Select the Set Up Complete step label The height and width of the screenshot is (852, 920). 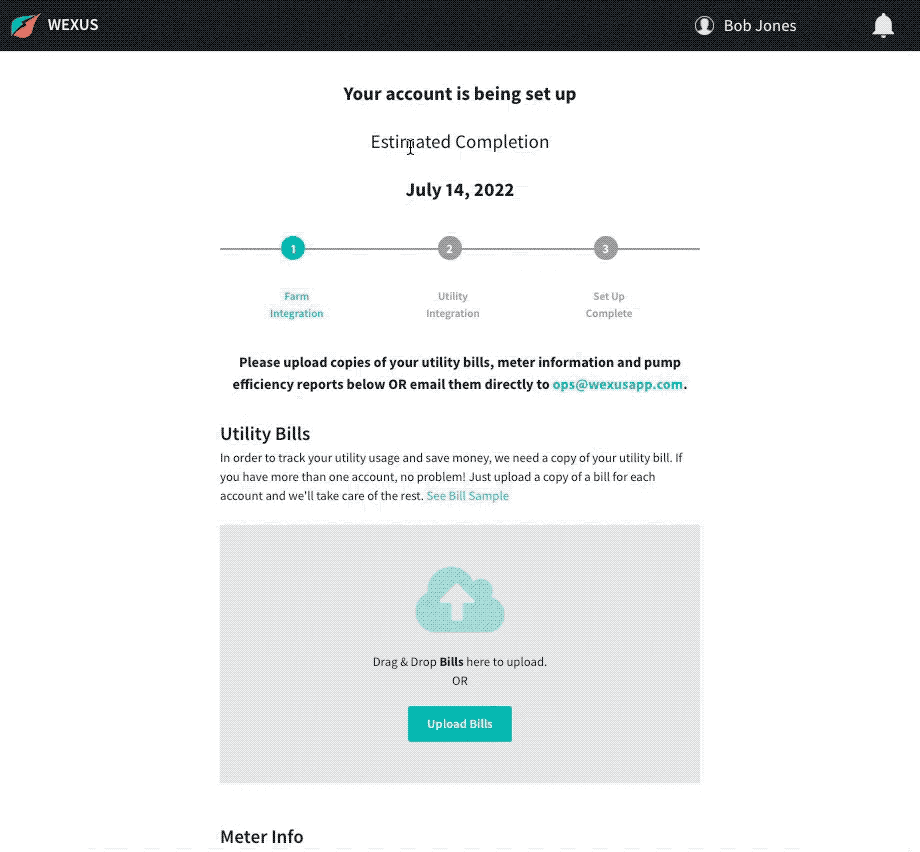608,305
